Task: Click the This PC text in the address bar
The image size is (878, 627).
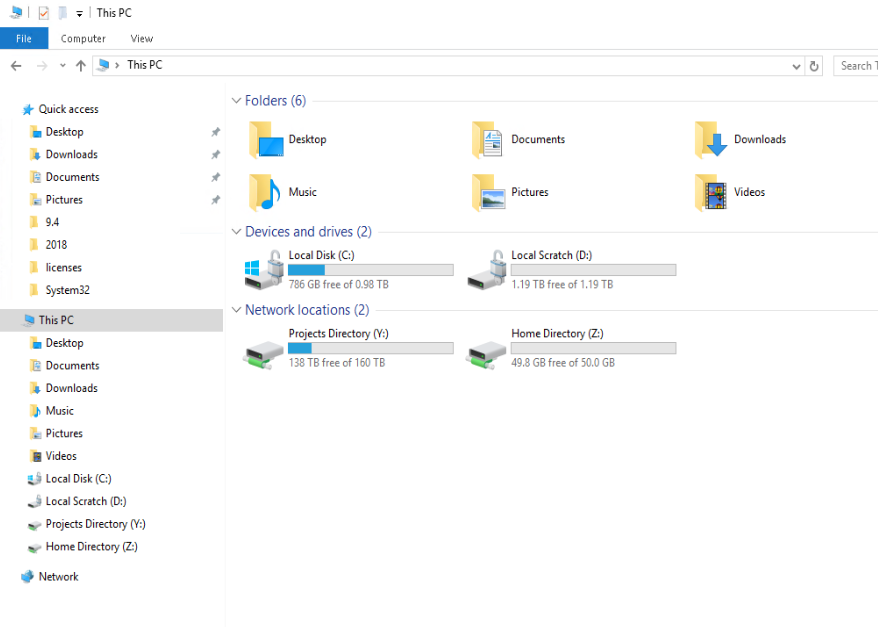Action: click(144, 65)
